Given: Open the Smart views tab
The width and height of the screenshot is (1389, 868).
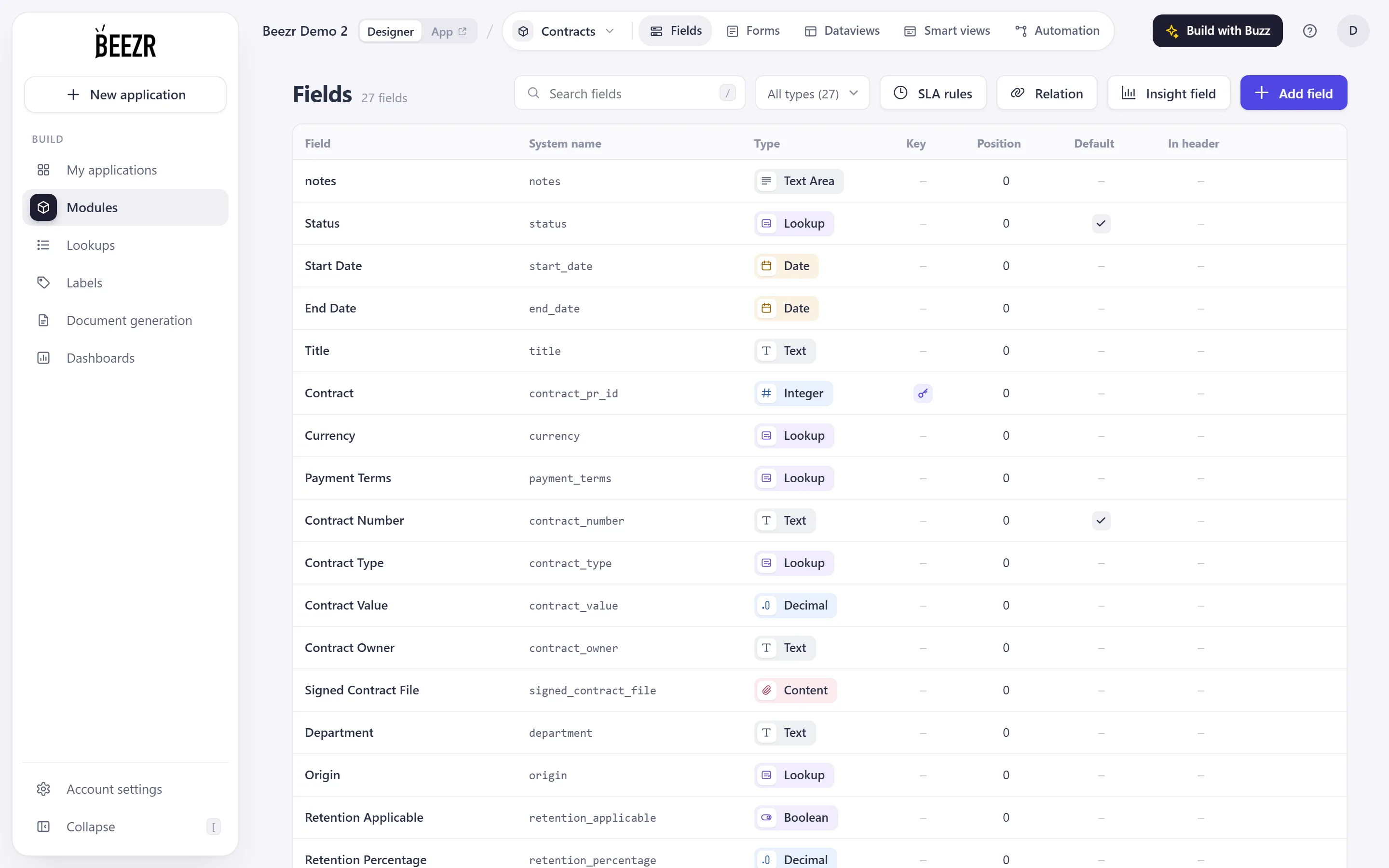Looking at the screenshot, I should coord(946,31).
